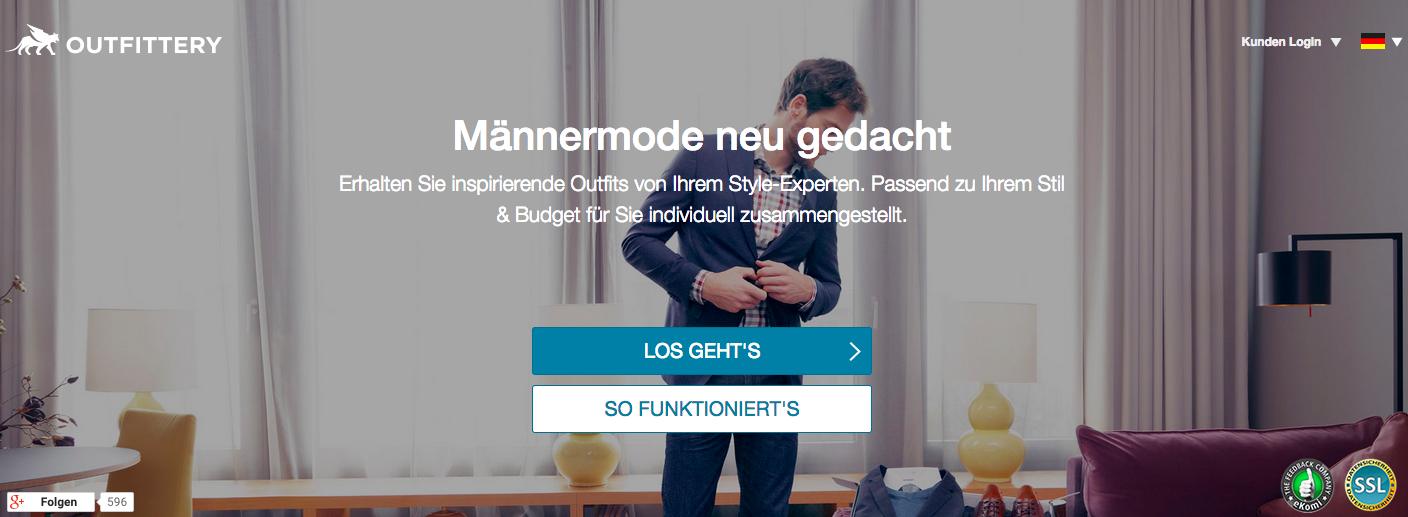Viewport: 1408px width, 517px height.
Task: Start with the LOS GEHT'S button
Action: [x=702, y=351]
